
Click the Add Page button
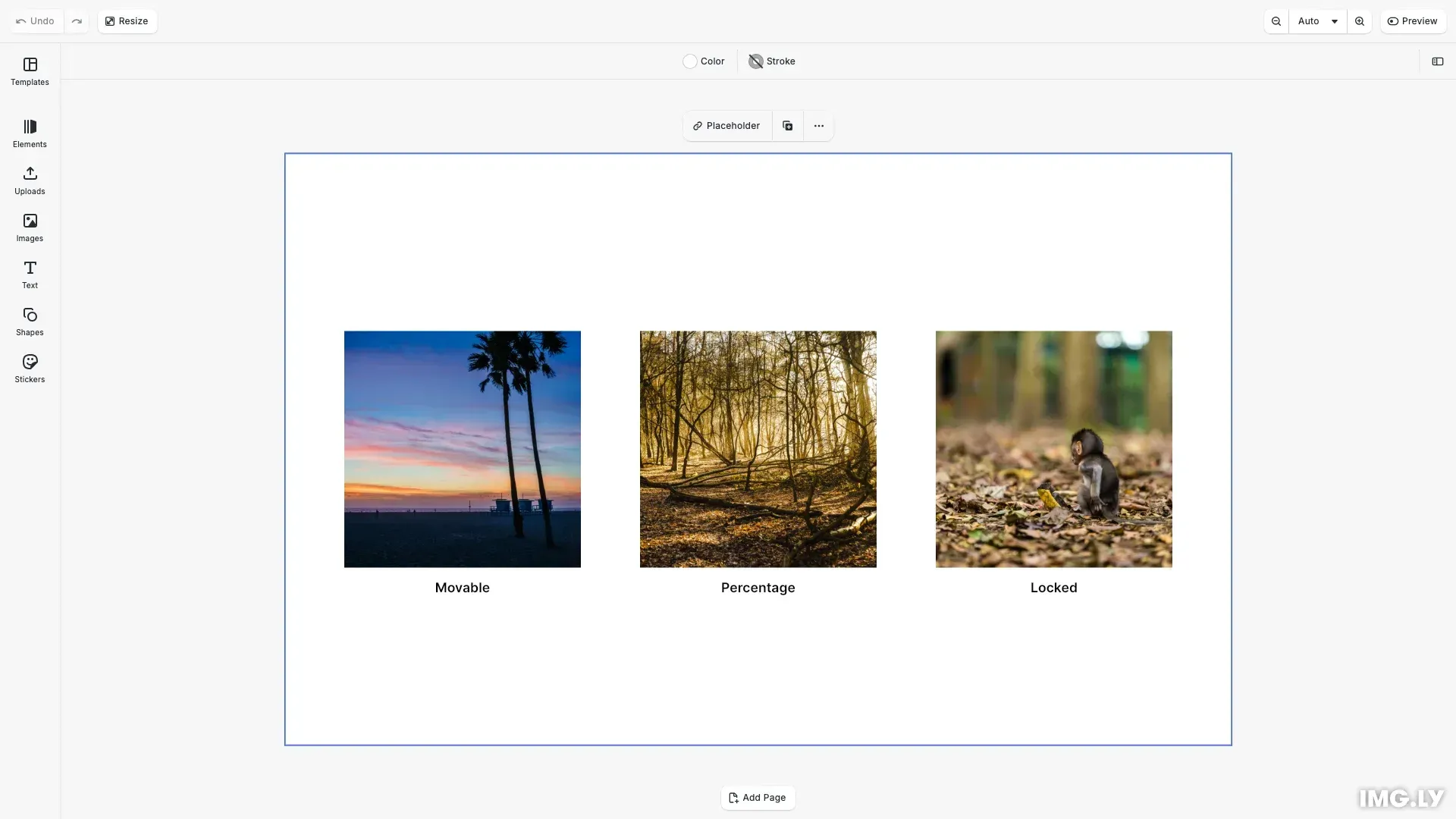click(758, 797)
